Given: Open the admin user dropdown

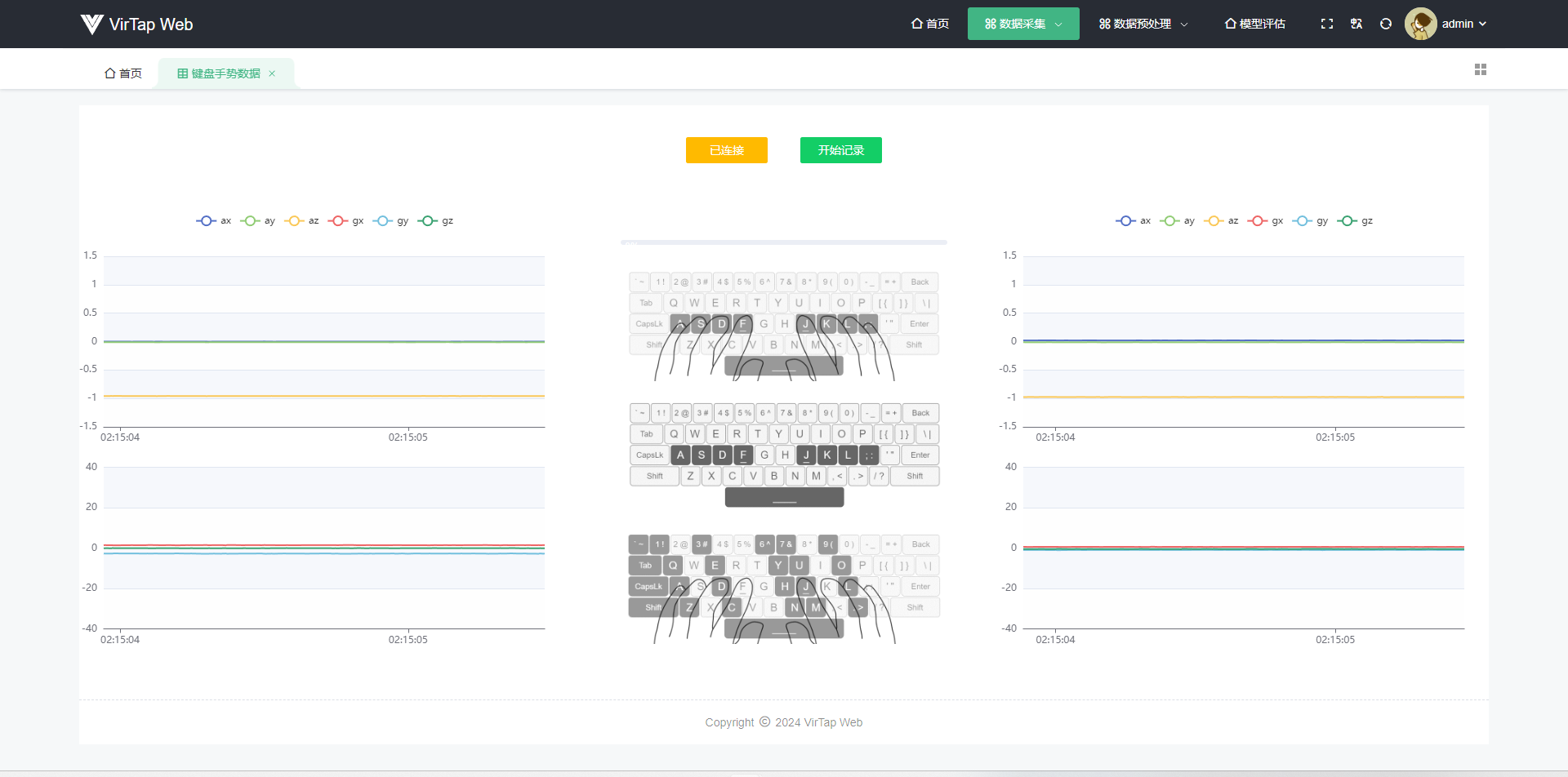Looking at the screenshot, I should 1463,24.
